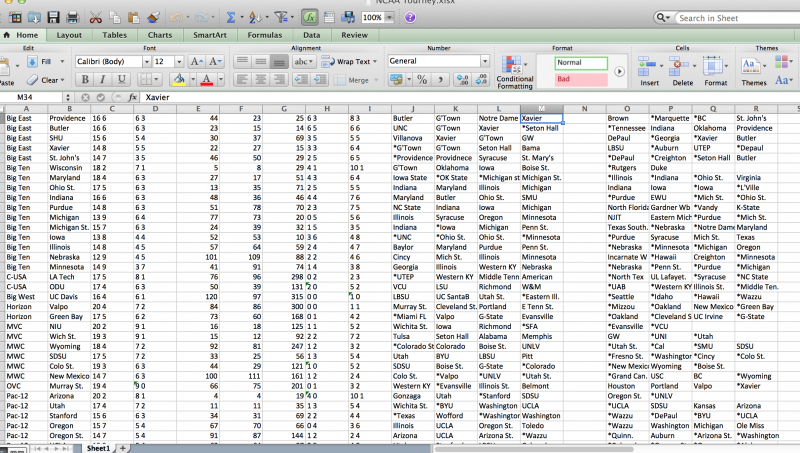The image size is (800, 453).
Task: Click the Decrease Indent icon
Action: (302, 80)
